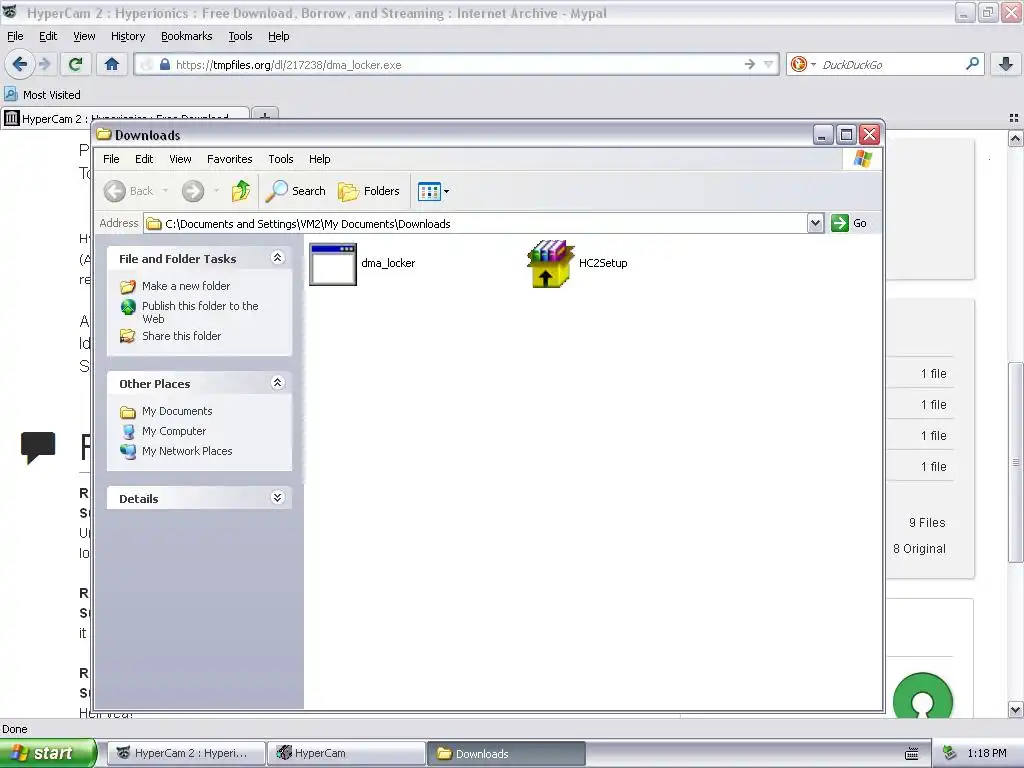The height and width of the screenshot is (768, 1024).
Task: Click browser scrollbar up arrow
Action: (x=1015, y=138)
